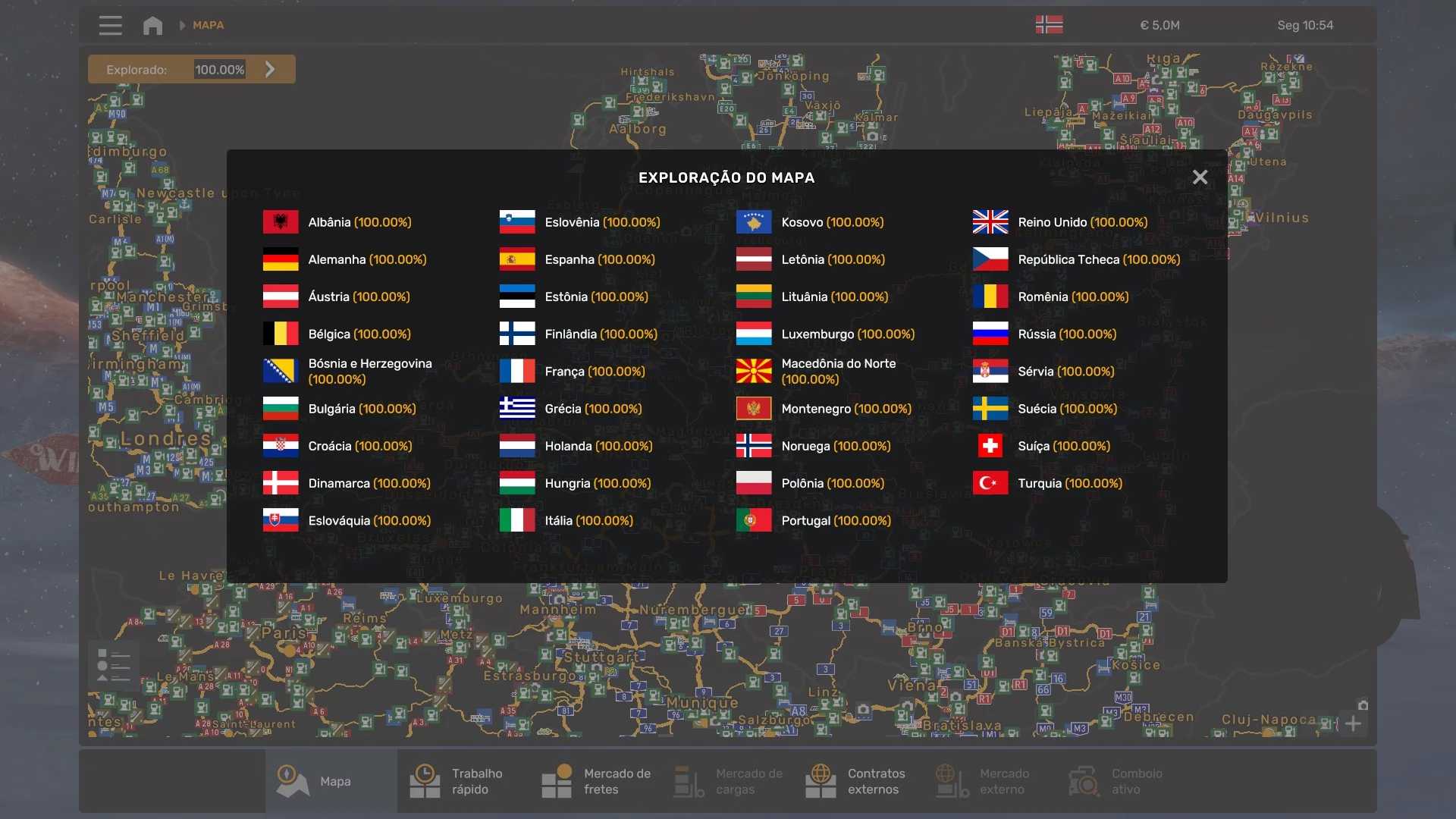Viewport: 1456px width, 819px height.
Task: Click the home icon in breadcrumb
Action: [152, 25]
